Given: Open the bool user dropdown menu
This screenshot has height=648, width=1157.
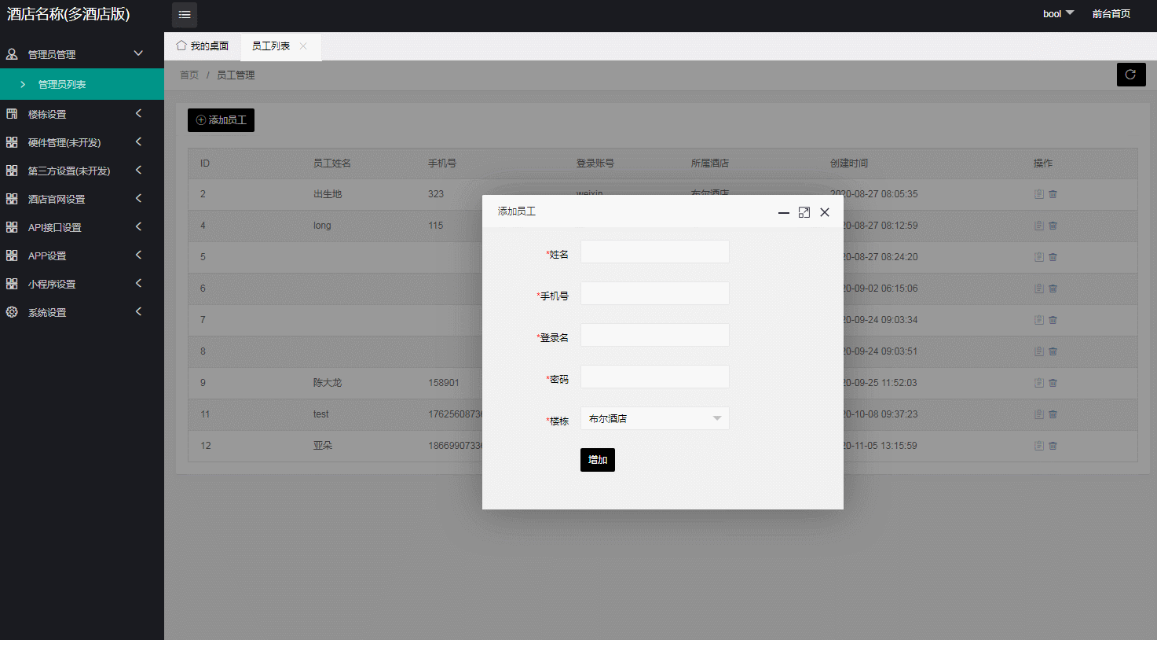Looking at the screenshot, I should (x=1058, y=14).
